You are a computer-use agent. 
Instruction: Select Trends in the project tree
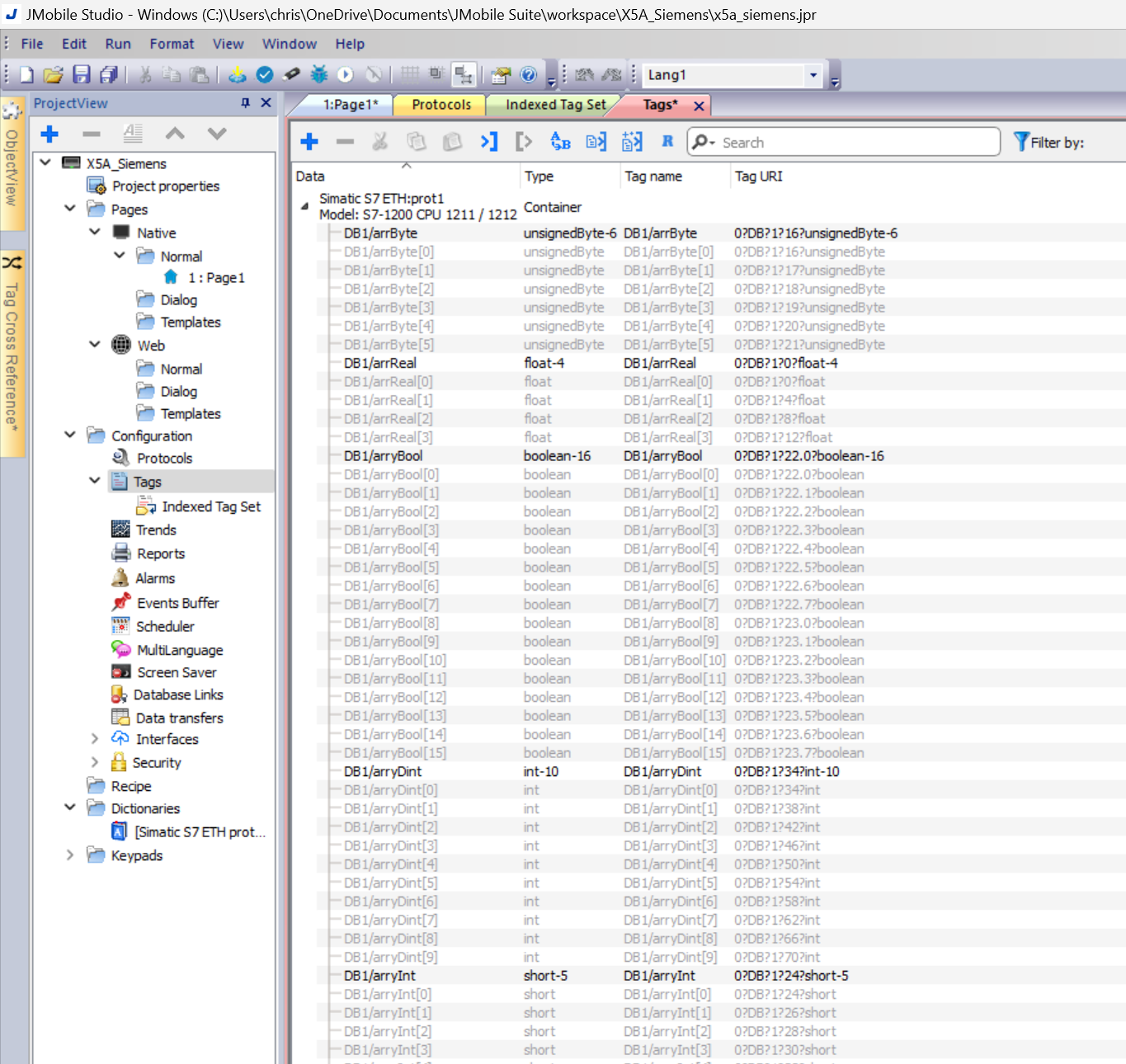tap(156, 530)
